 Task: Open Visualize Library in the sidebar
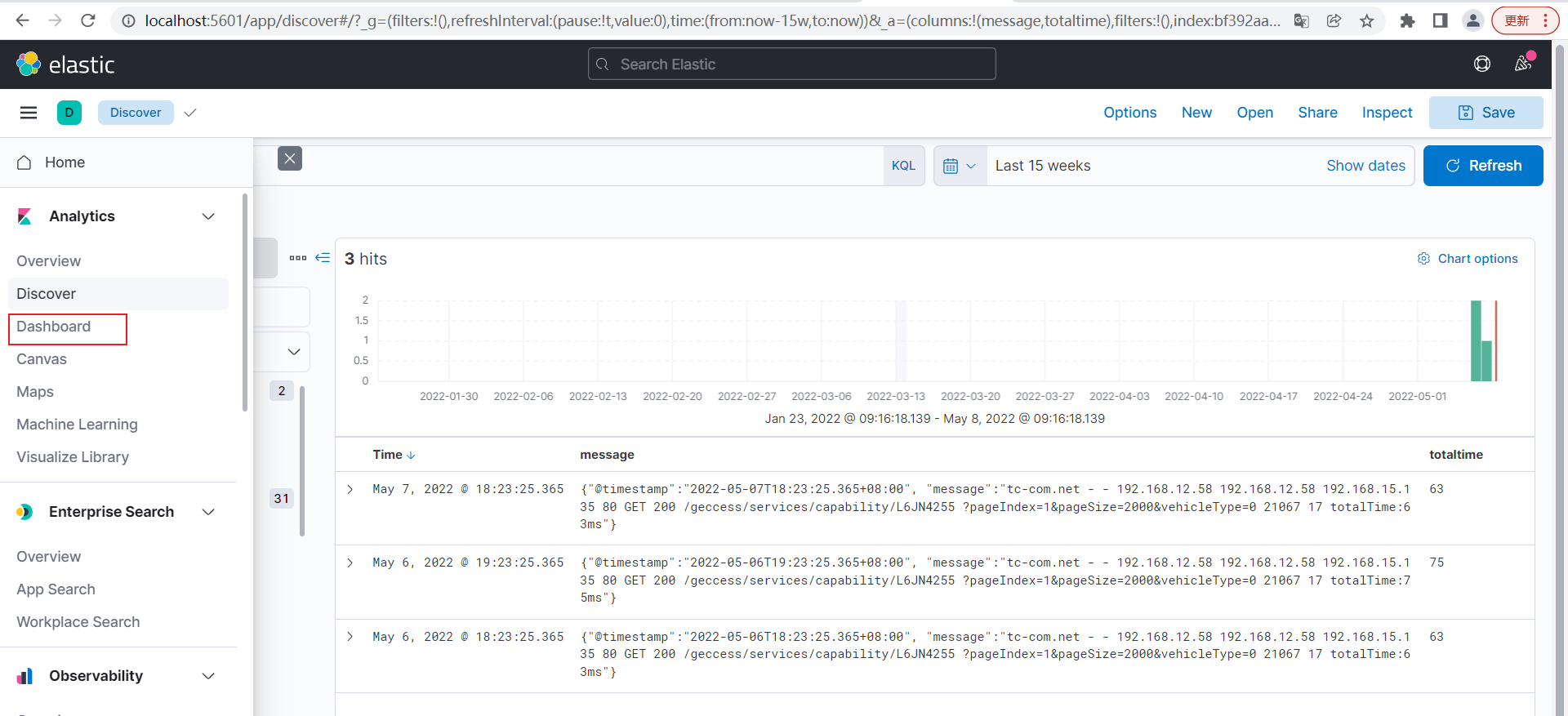coord(73,457)
